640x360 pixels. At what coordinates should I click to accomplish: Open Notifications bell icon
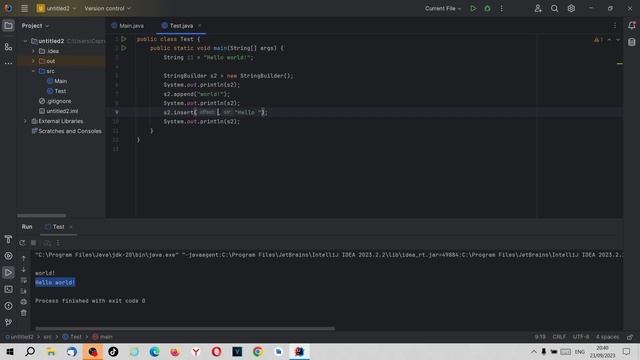pos(631,26)
